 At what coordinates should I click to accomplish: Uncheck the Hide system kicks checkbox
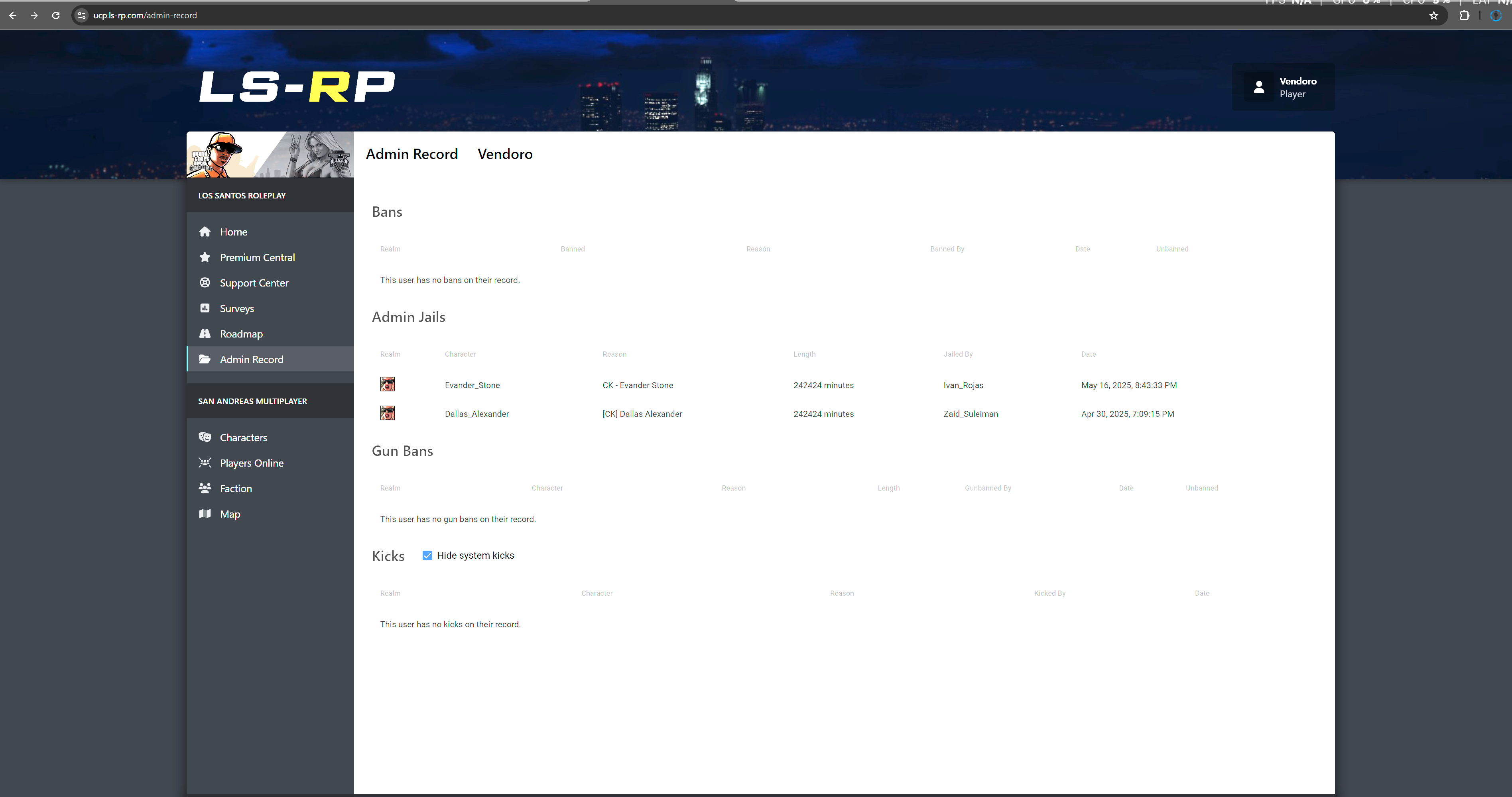click(x=427, y=556)
